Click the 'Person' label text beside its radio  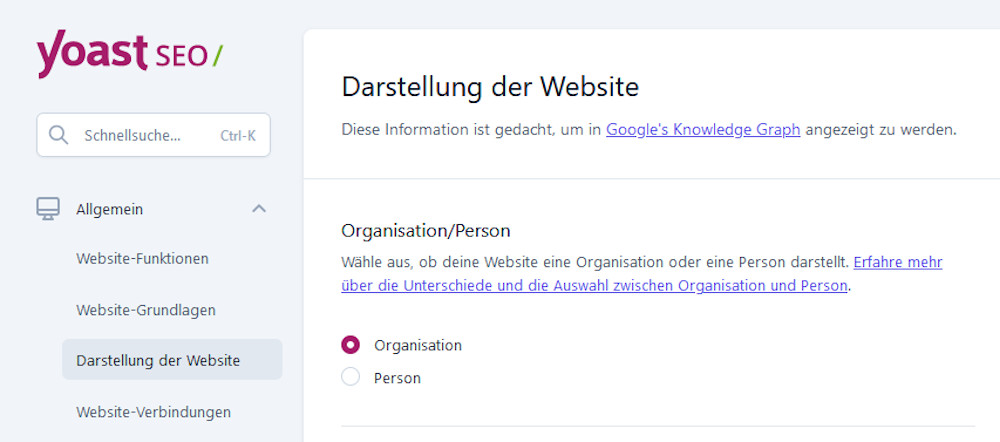(397, 378)
